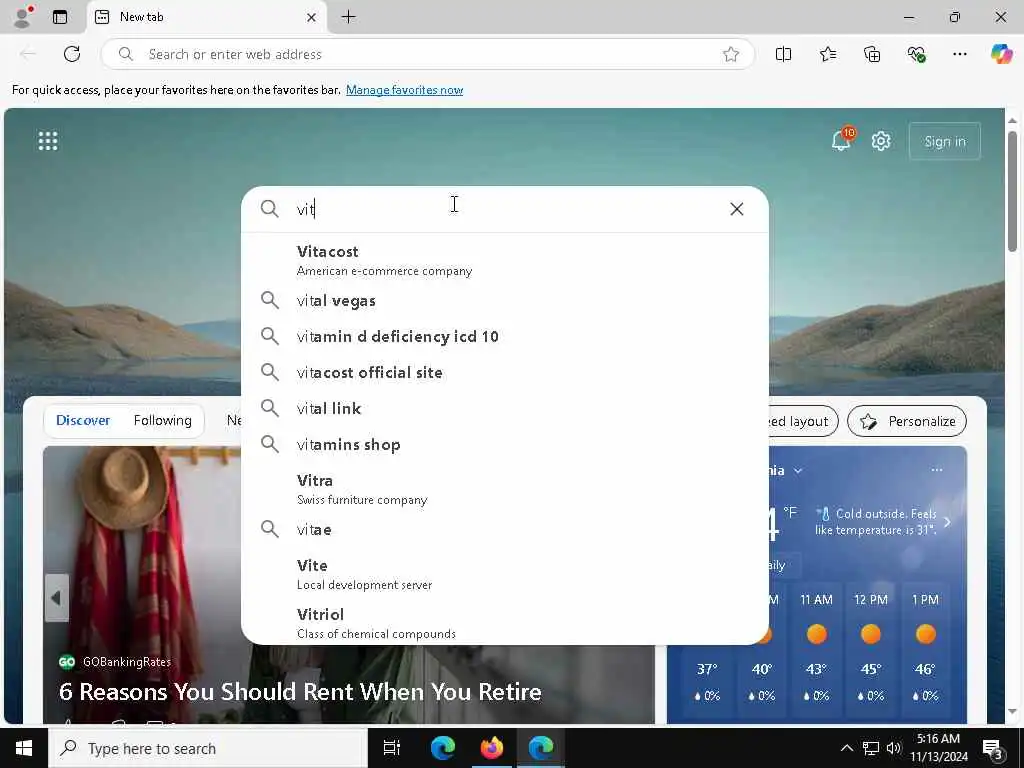The image size is (1024, 768).
Task: Open Firefox from the taskbar
Action: tap(492, 748)
